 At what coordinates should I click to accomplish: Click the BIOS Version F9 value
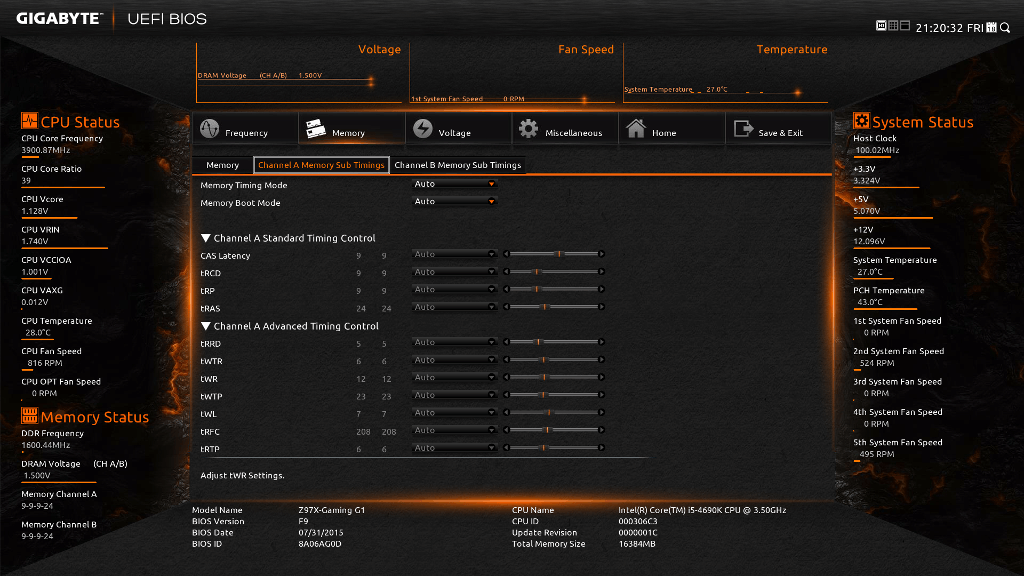pos(303,521)
